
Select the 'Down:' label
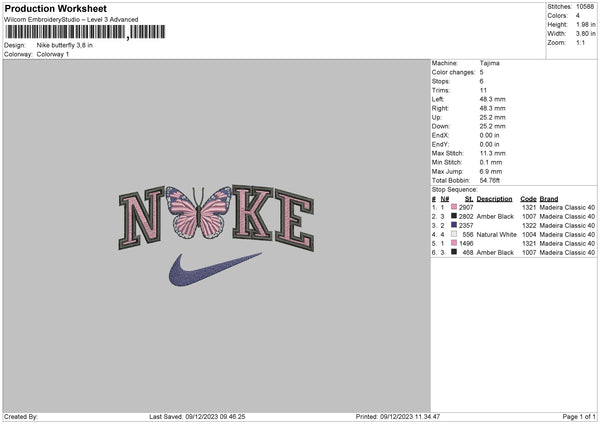tap(440, 126)
